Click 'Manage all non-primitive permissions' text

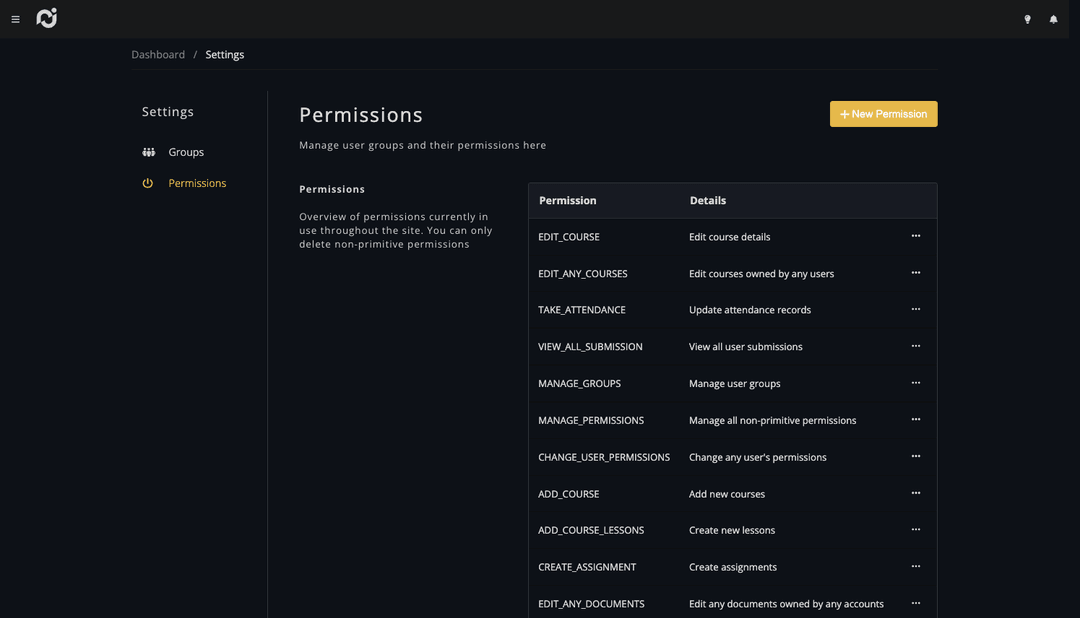(772, 420)
